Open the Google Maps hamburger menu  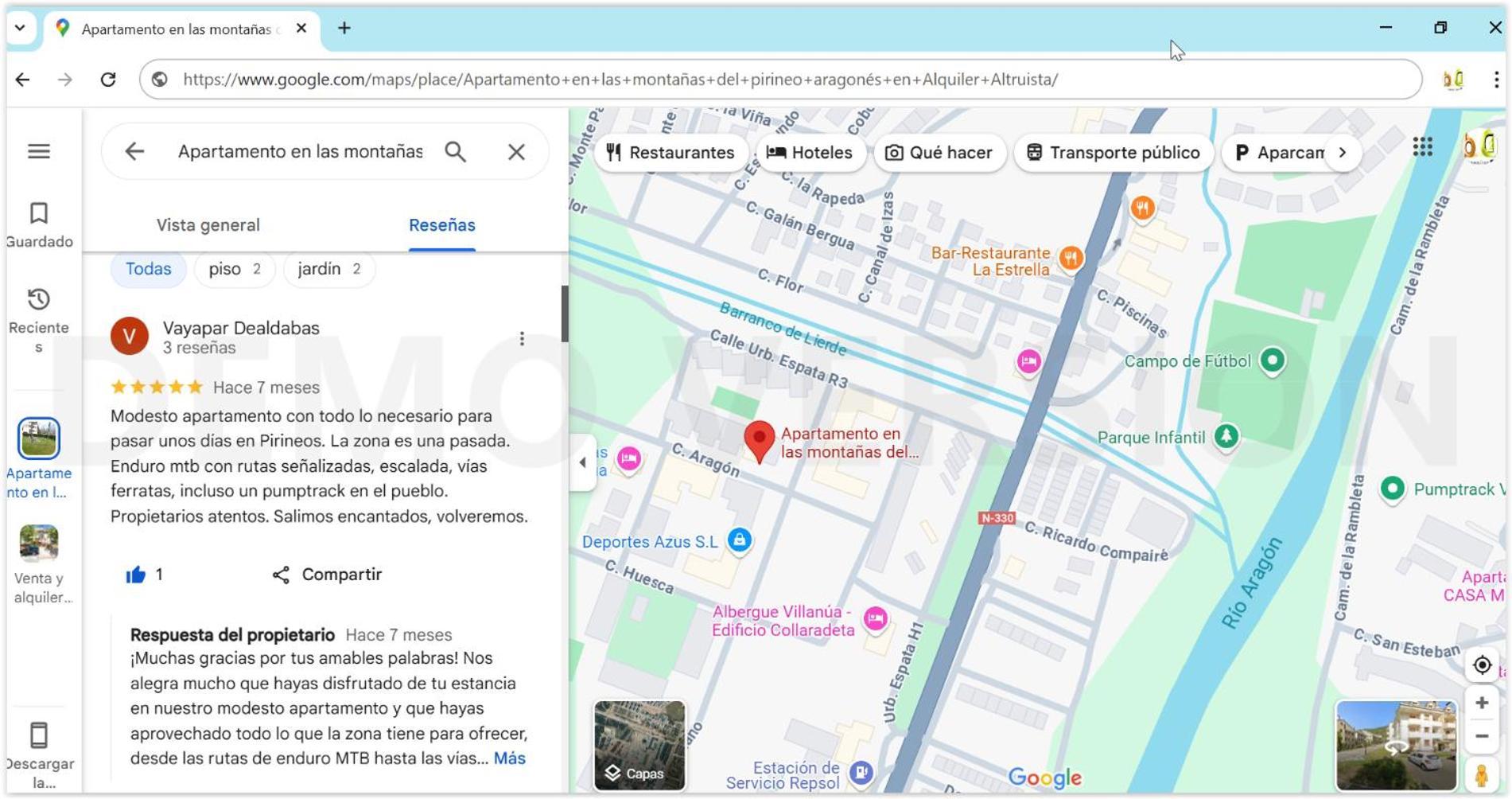tap(39, 151)
